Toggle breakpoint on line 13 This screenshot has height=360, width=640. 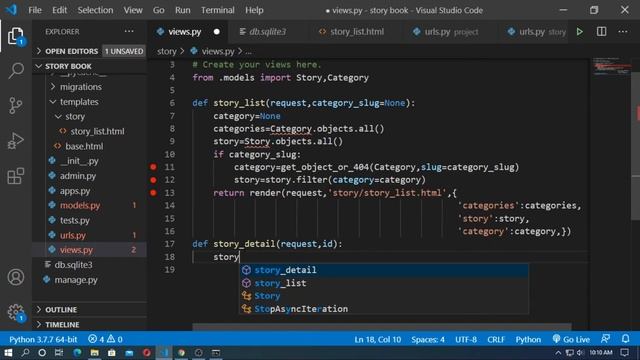(153, 193)
